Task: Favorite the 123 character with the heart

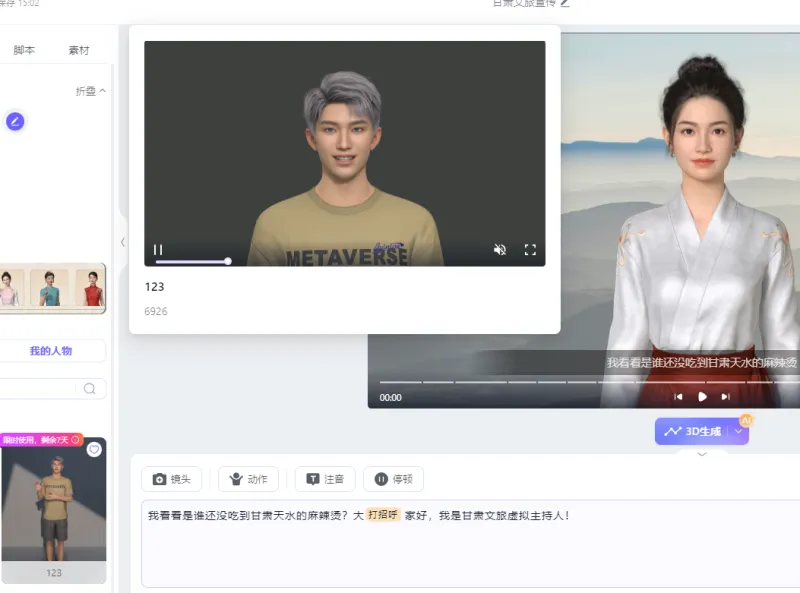Action: pyautogui.click(x=94, y=450)
